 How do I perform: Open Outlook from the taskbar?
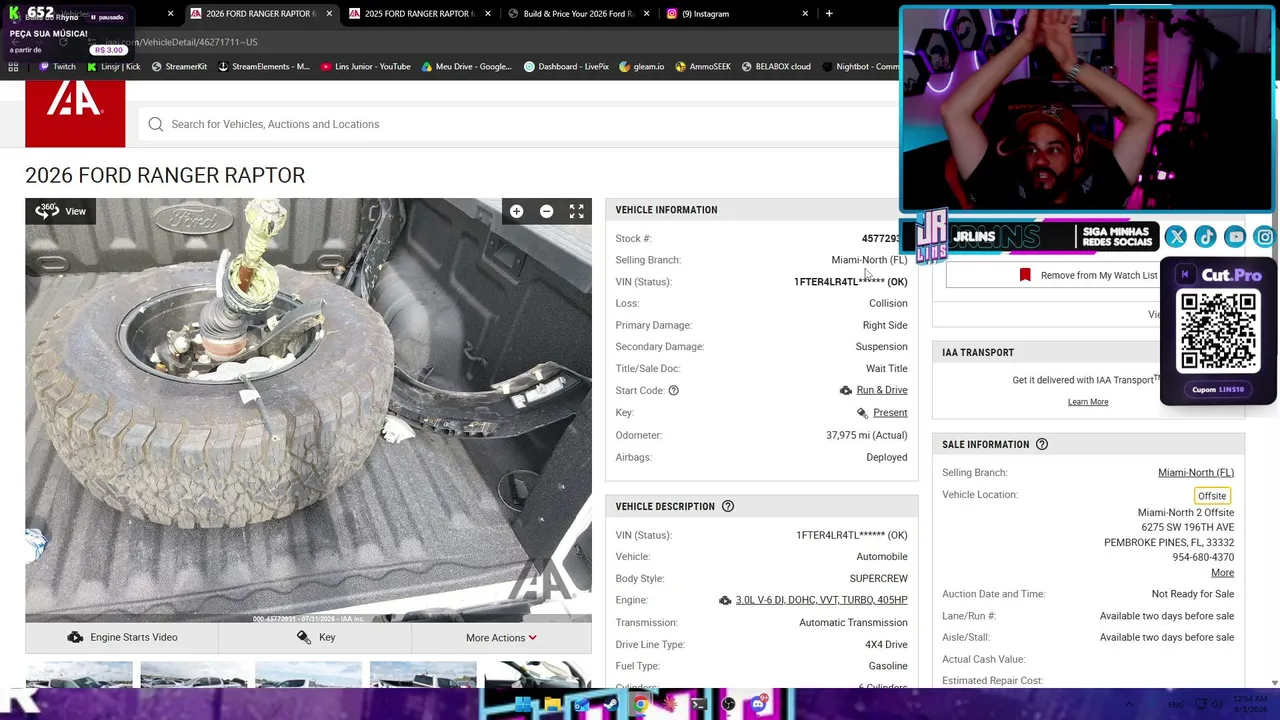pos(581,705)
